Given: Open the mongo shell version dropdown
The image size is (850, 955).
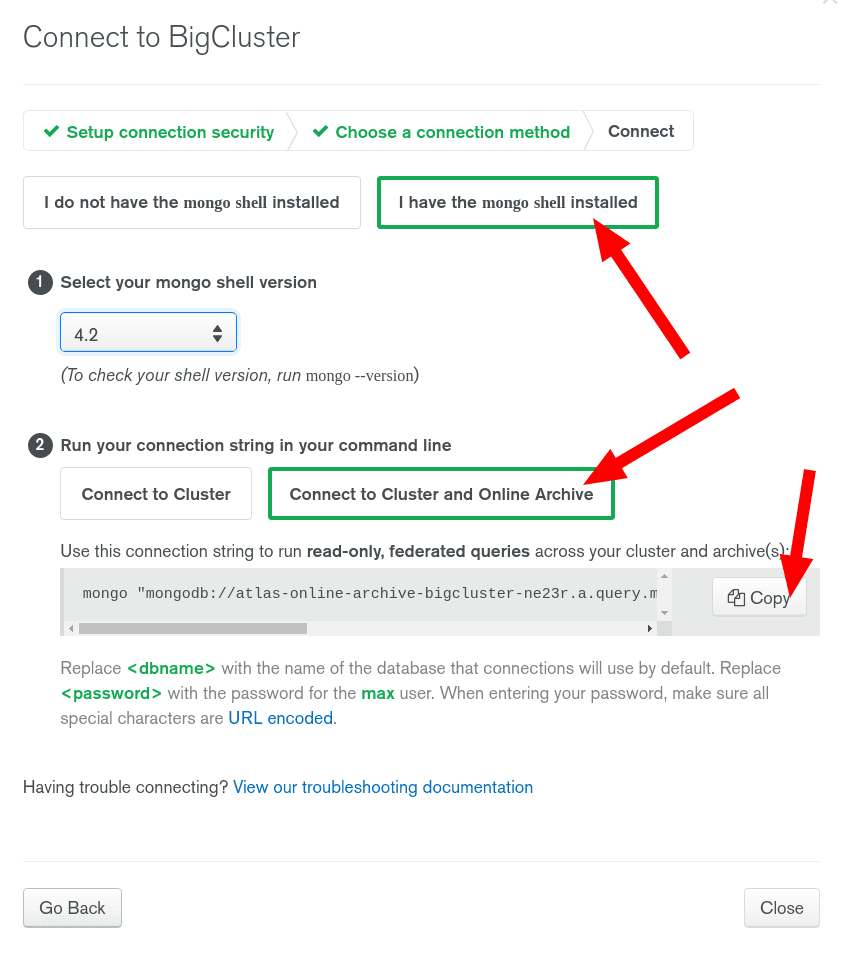Looking at the screenshot, I should 148,333.
